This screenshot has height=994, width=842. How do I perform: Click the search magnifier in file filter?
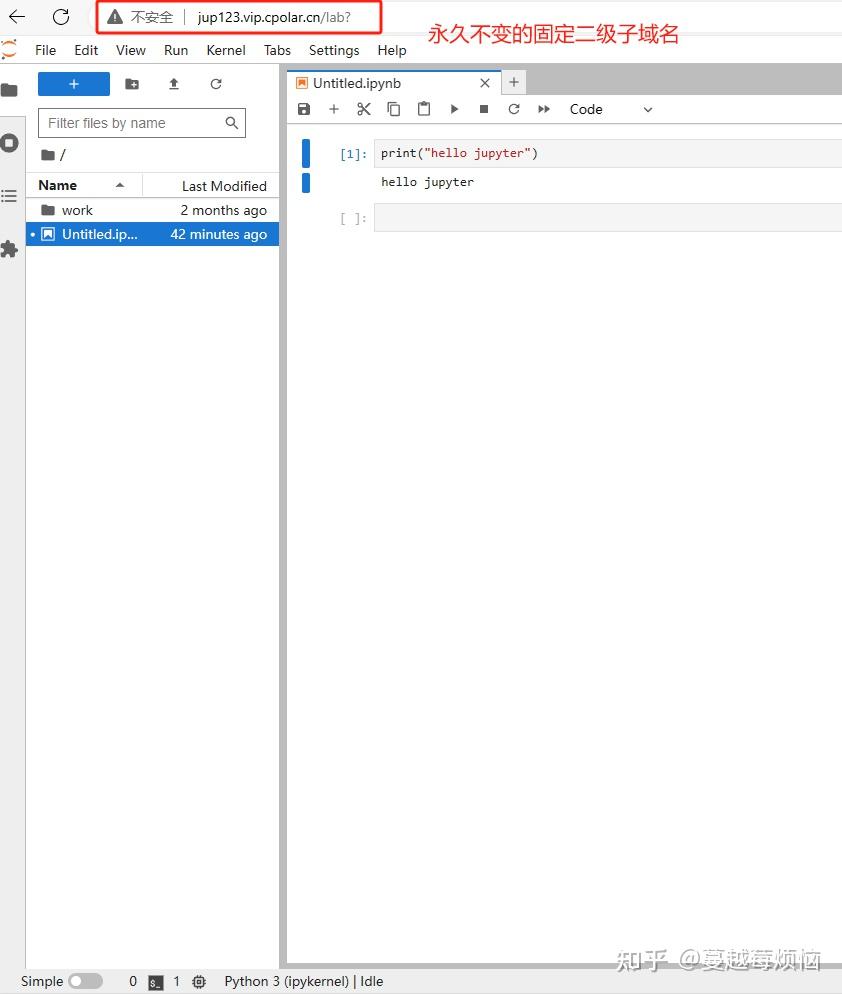(x=231, y=123)
